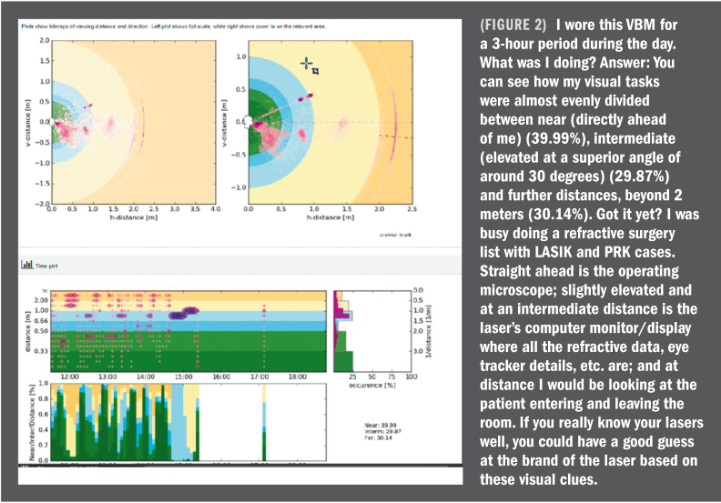Click the 'occurrence [%]' axis label
Viewport: 721px width, 503px height.
[372, 385]
